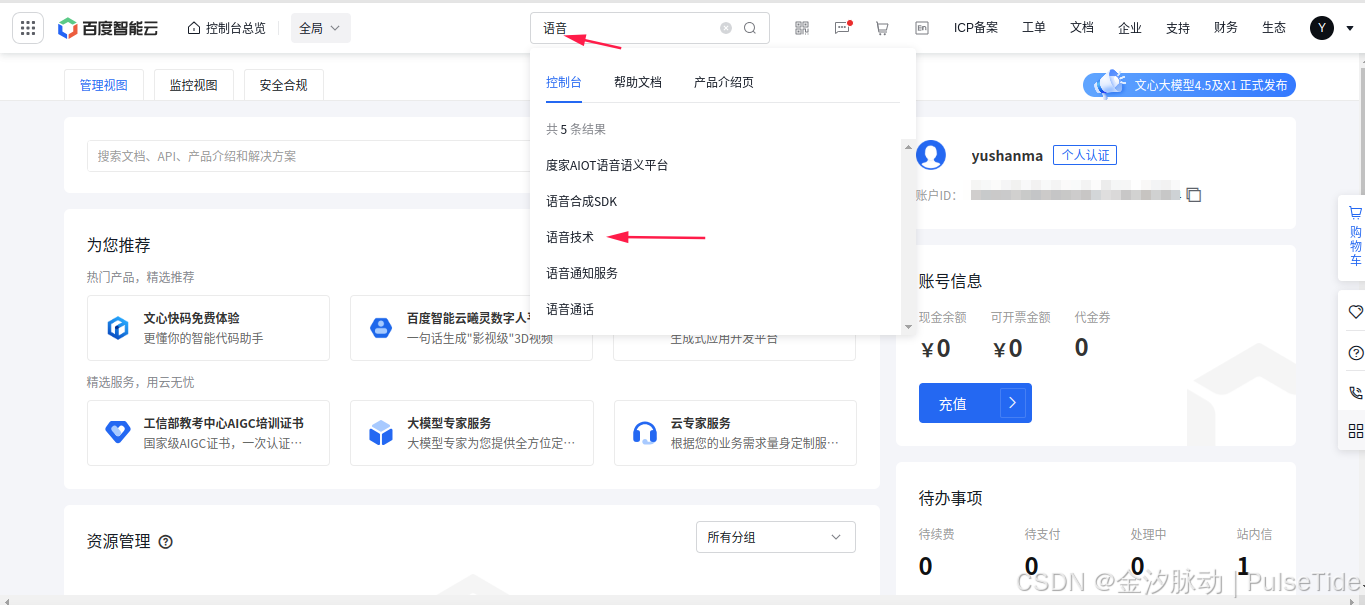This screenshot has height=605, width=1365.
Task: Clear the search box text
Action: [726, 28]
